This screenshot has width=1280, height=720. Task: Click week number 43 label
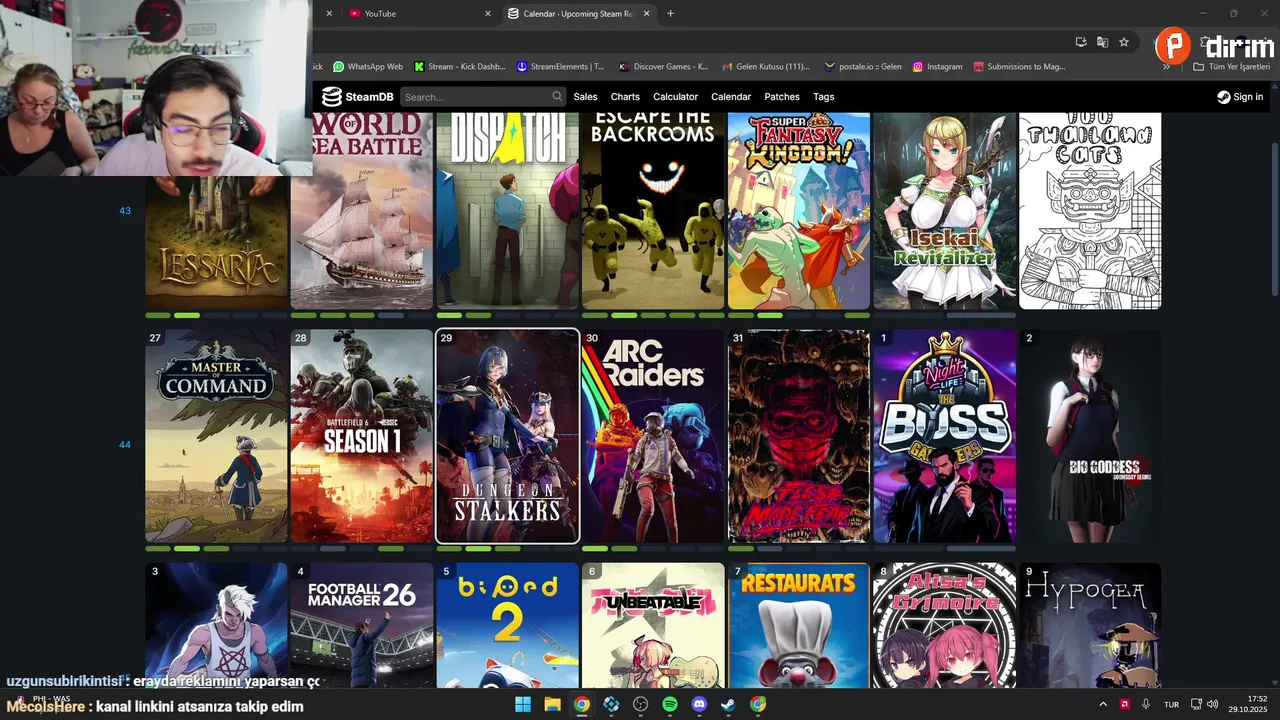click(x=125, y=211)
